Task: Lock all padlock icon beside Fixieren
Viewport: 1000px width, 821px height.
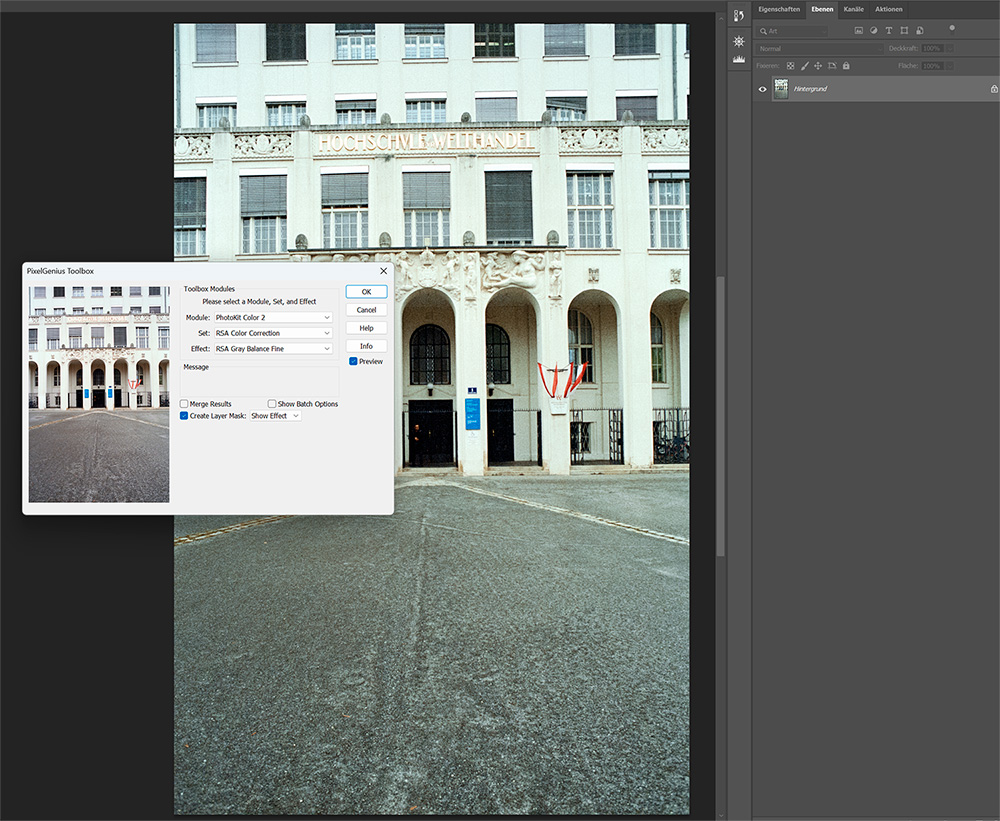Action: point(846,66)
